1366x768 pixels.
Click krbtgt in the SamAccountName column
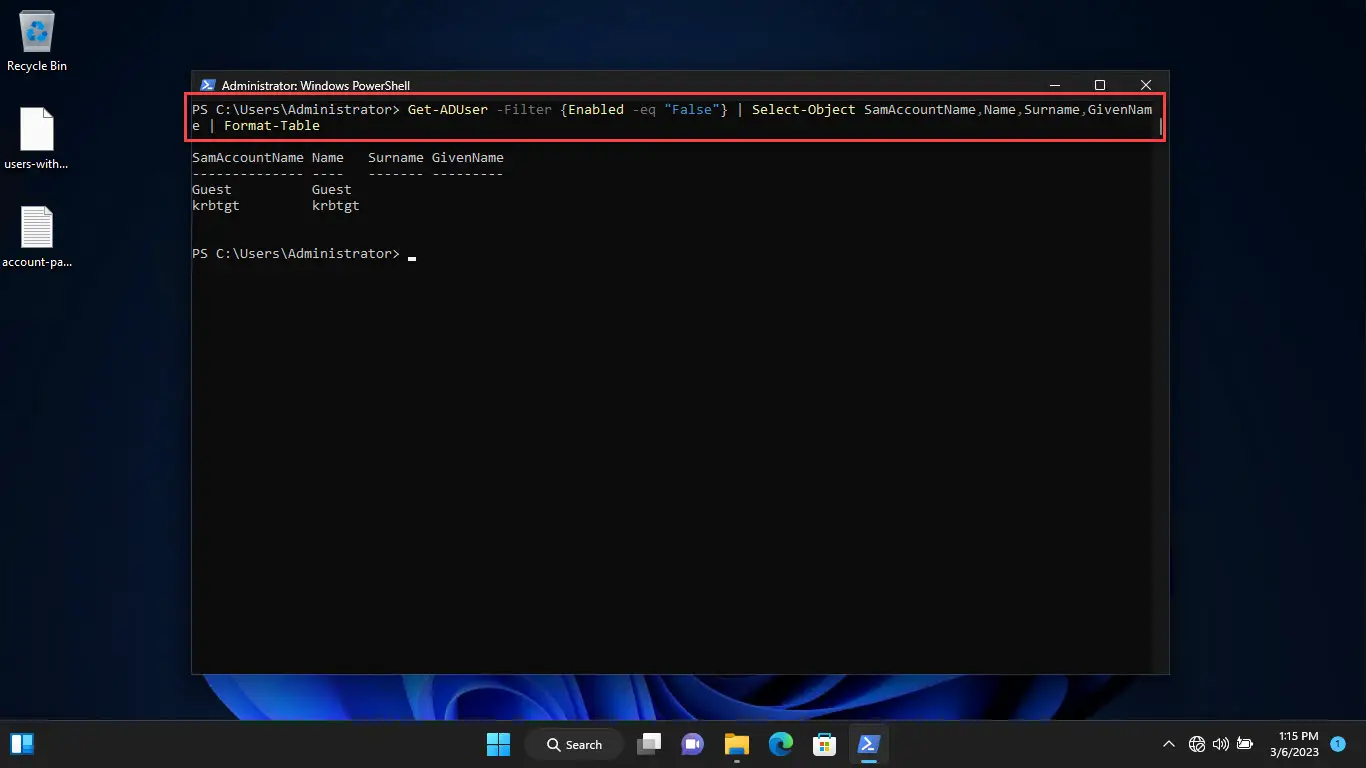tap(216, 205)
